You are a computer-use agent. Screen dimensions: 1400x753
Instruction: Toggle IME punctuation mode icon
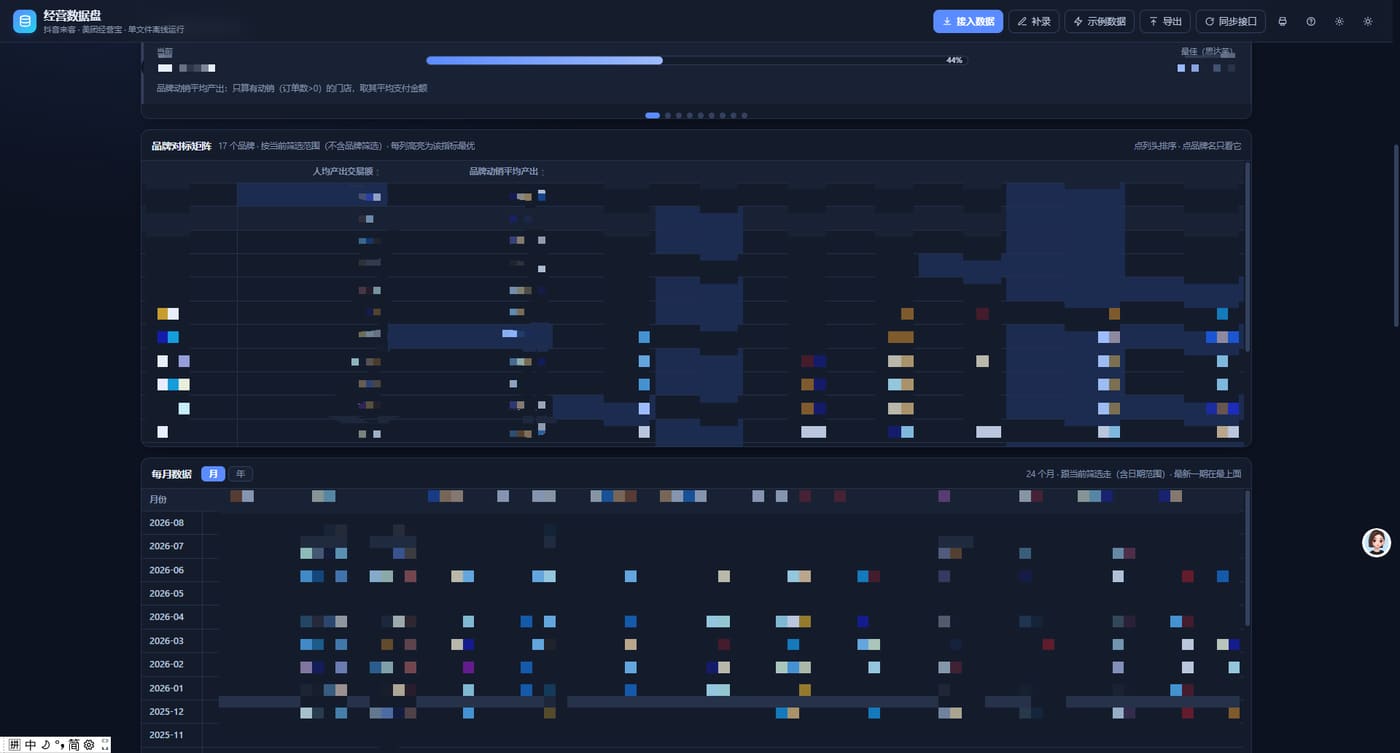pos(59,744)
